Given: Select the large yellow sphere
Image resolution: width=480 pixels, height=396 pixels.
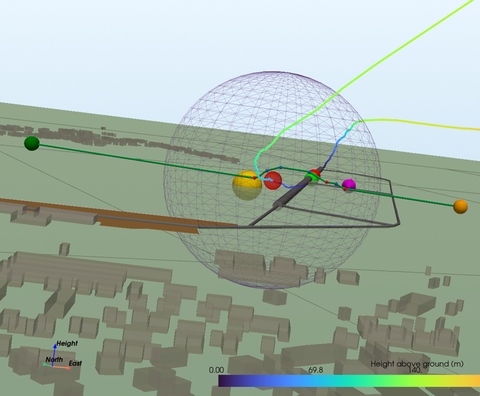Looking at the screenshot, I should click(x=247, y=186).
